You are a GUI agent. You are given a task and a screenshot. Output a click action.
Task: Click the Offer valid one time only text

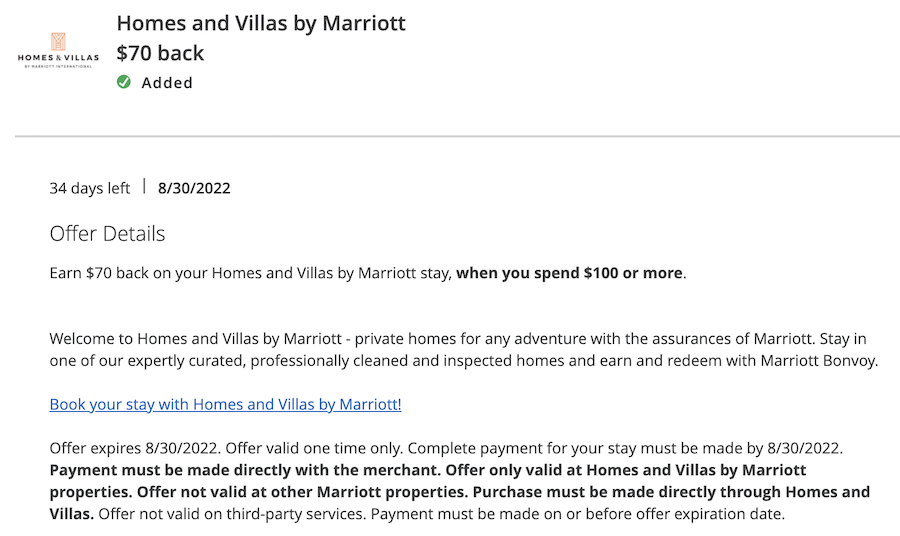313,448
